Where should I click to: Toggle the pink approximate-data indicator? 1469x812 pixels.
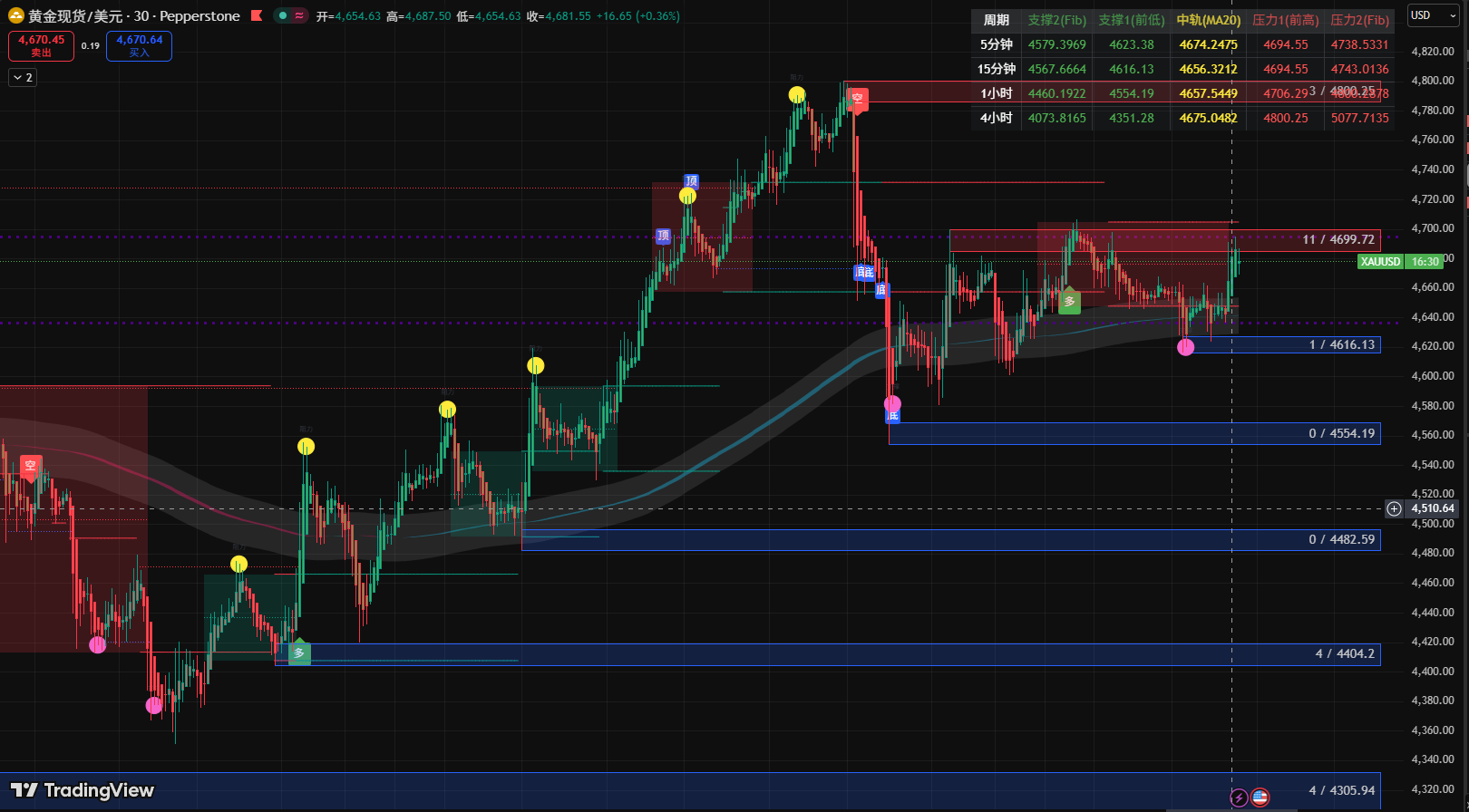click(x=299, y=16)
